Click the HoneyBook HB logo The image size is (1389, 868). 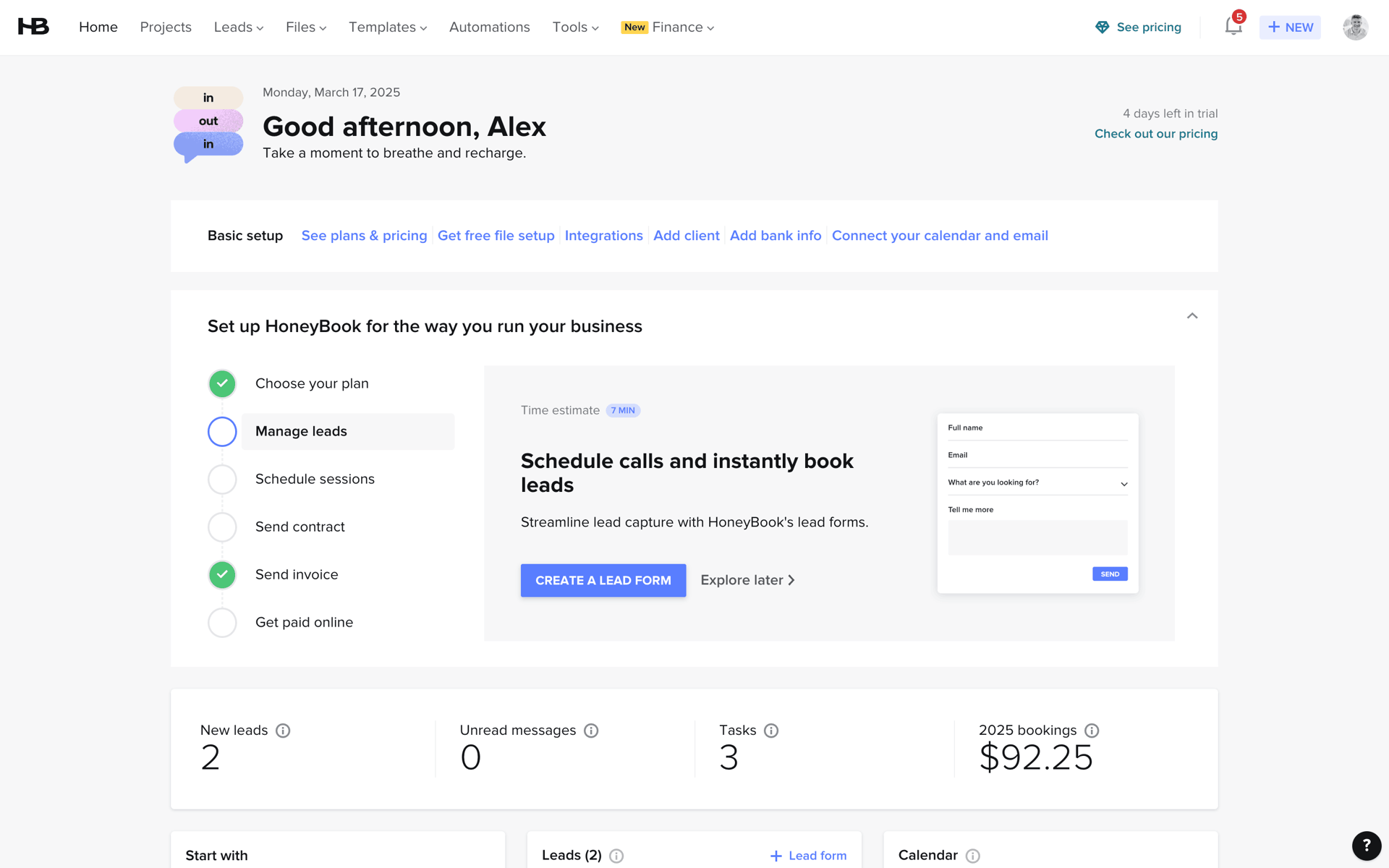click(x=33, y=27)
